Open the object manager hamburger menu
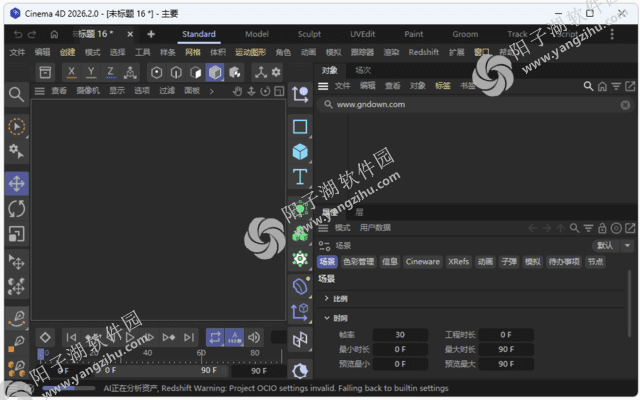Screen dimensions: 640x400 click(x=323, y=86)
